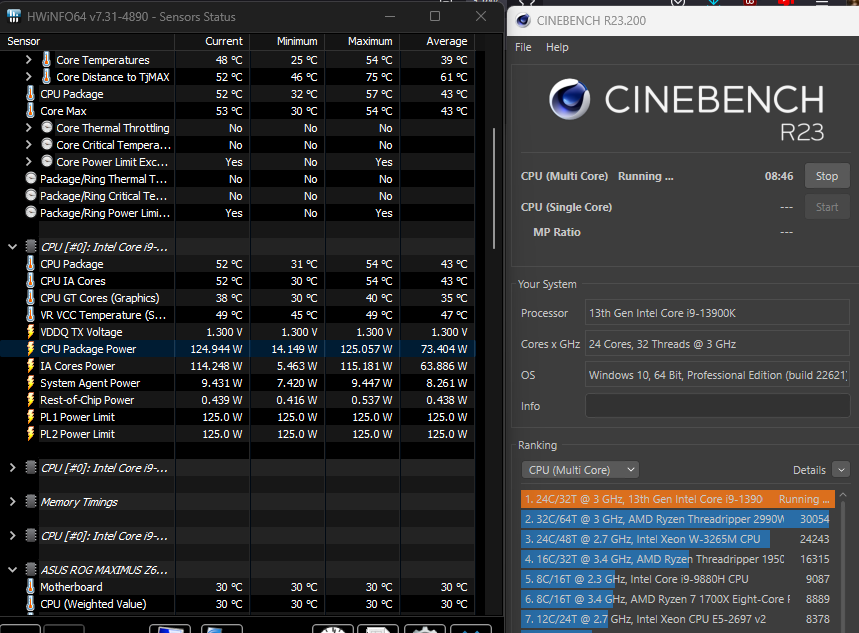Click the lightning icon for System Agent Power
The height and width of the screenshot is (633, 859).
pos(31,382)
